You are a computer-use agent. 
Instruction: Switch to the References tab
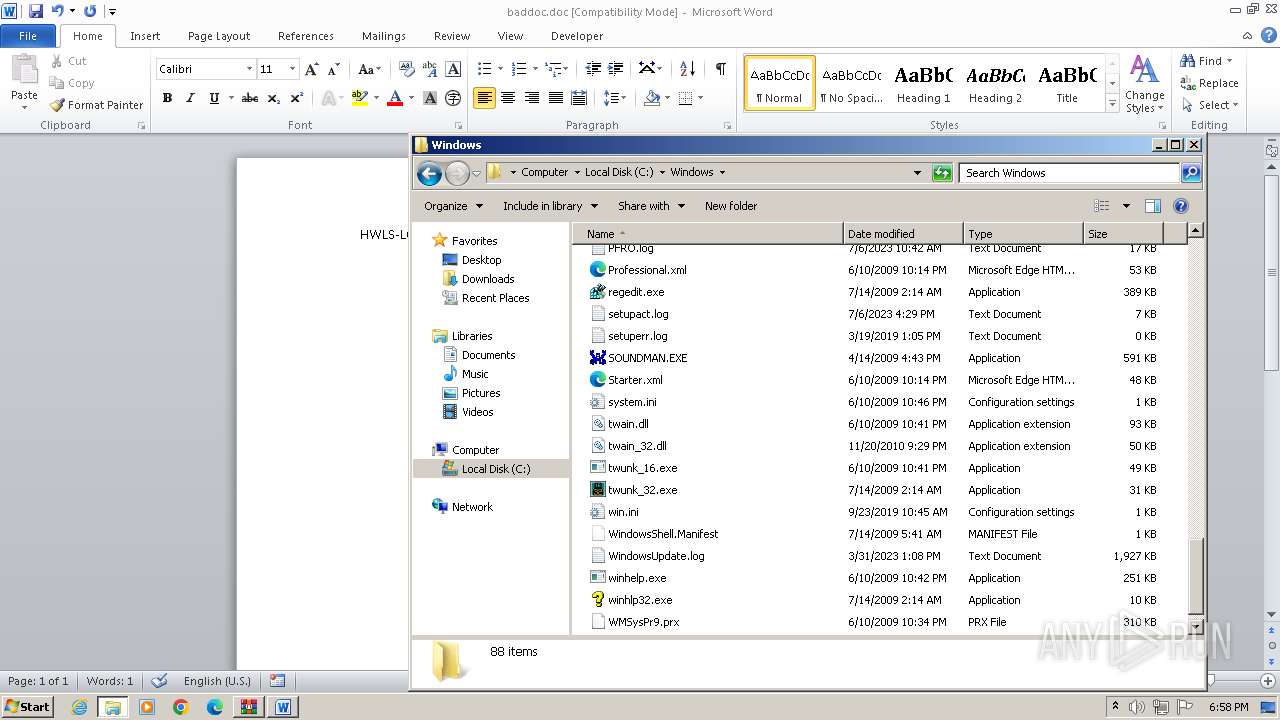point(306,36)
